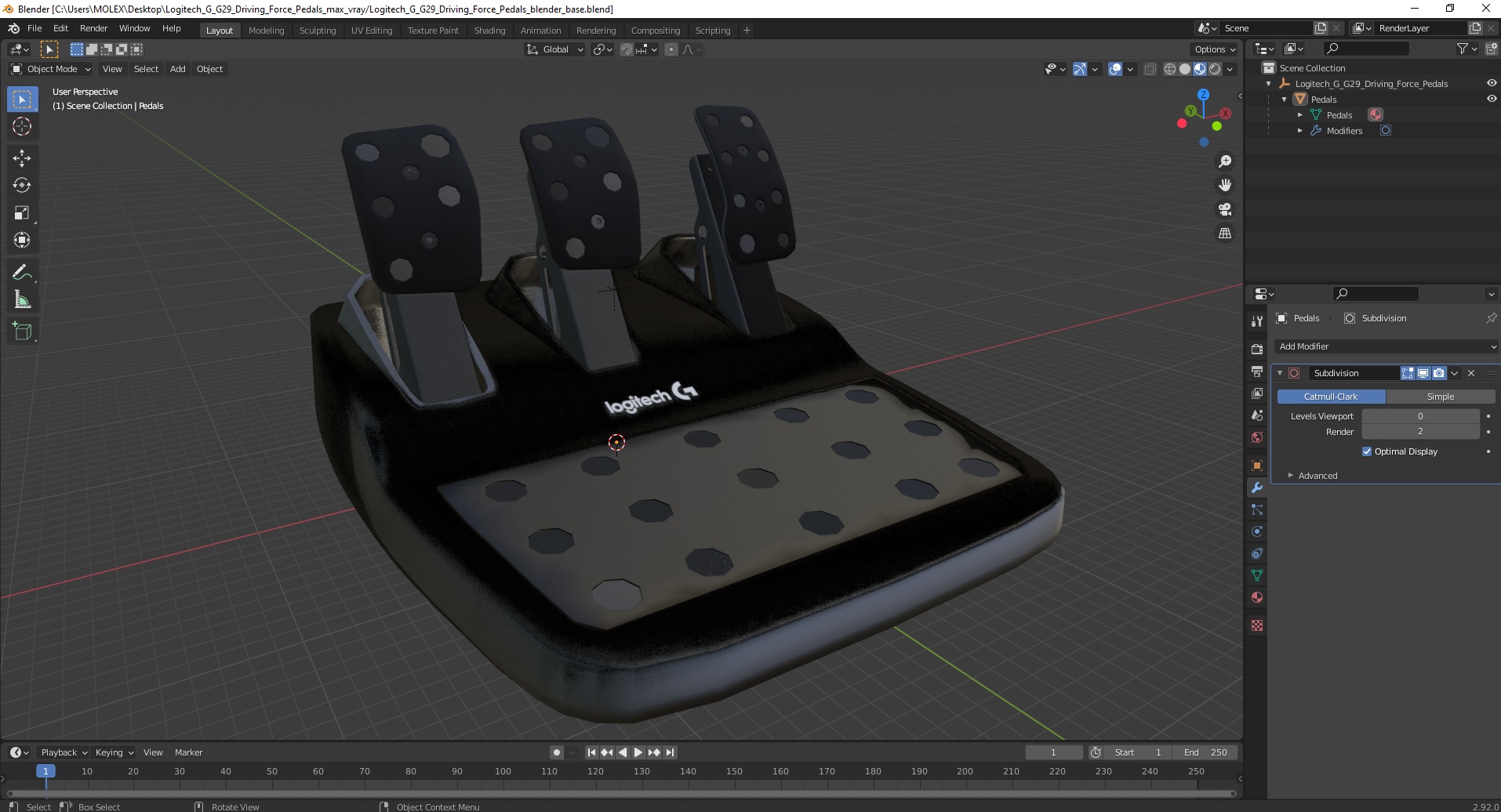Click the End frame field

point(1206,752)
